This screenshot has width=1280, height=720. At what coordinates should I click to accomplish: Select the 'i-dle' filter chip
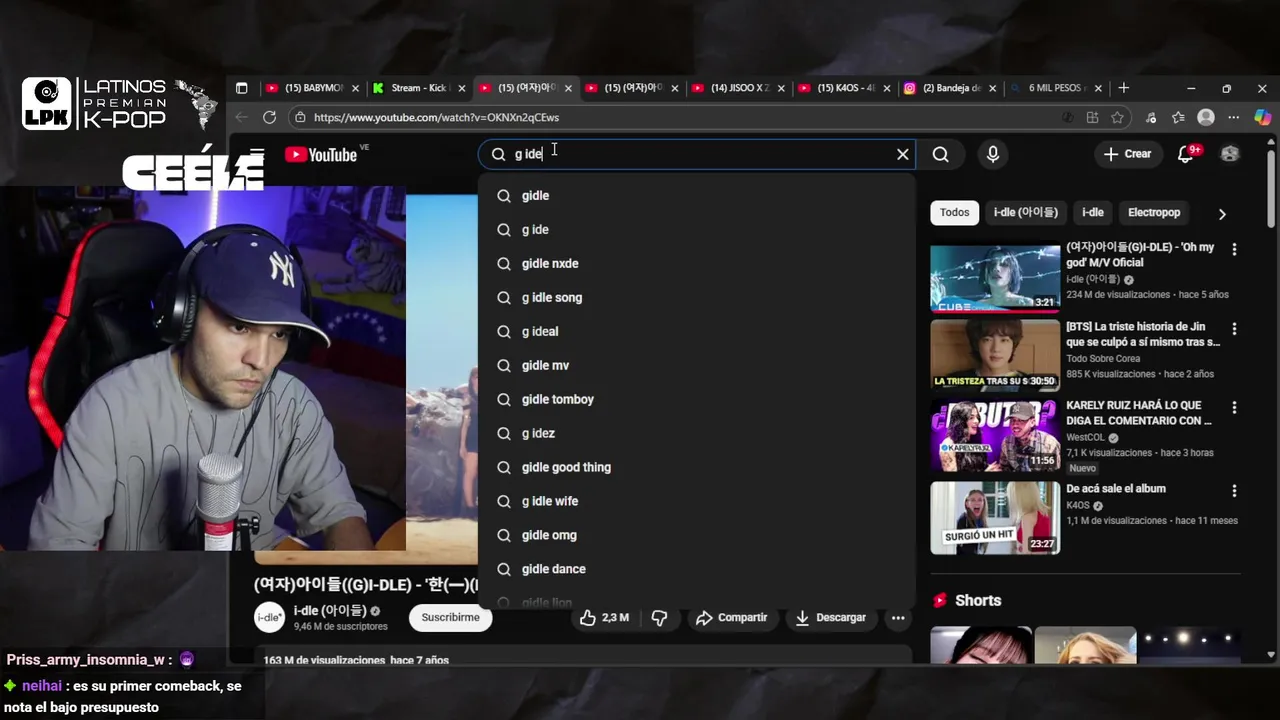pos(1093,212)
